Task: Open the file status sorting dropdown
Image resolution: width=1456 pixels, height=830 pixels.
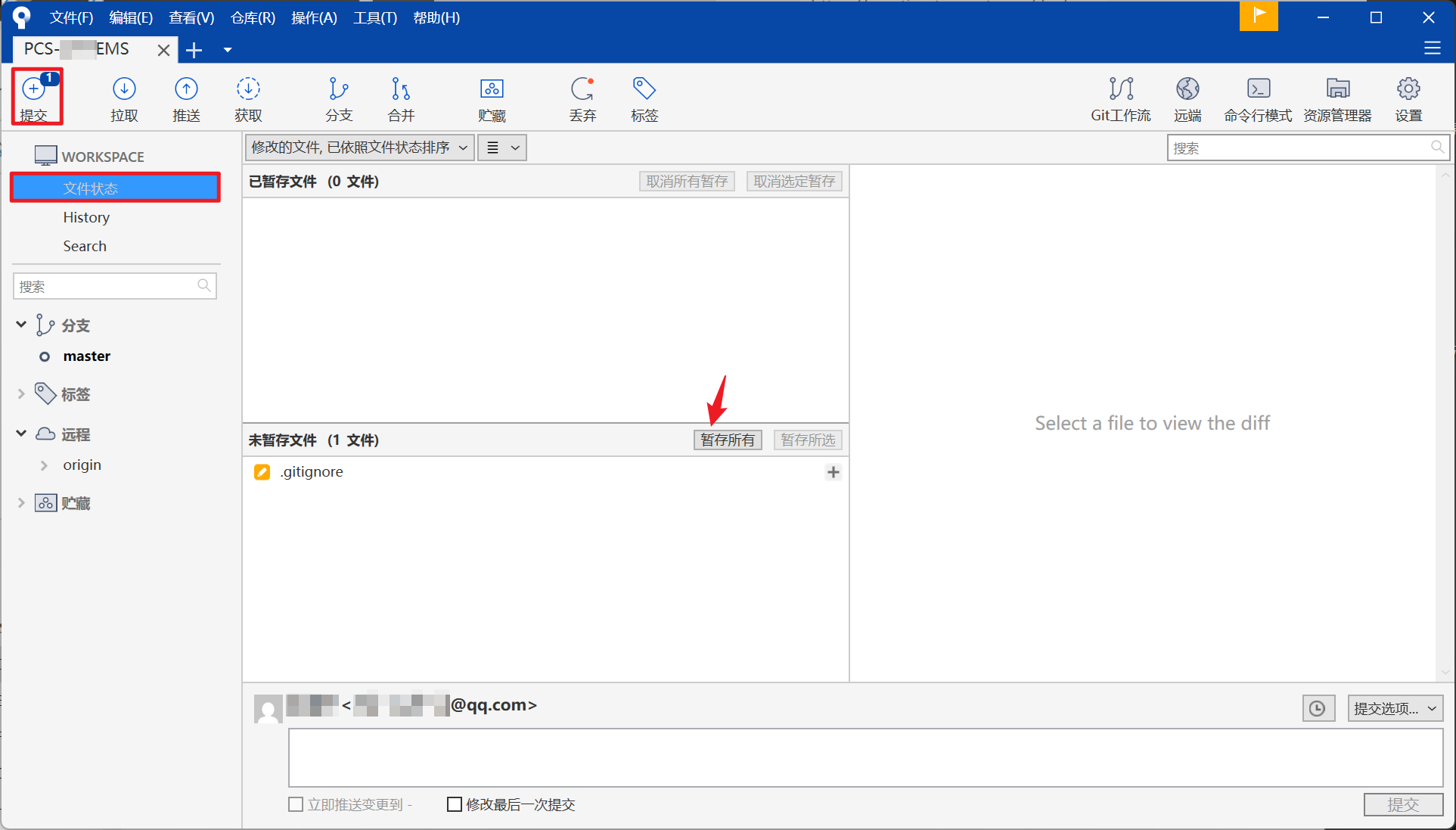Action: pos(359,148)
